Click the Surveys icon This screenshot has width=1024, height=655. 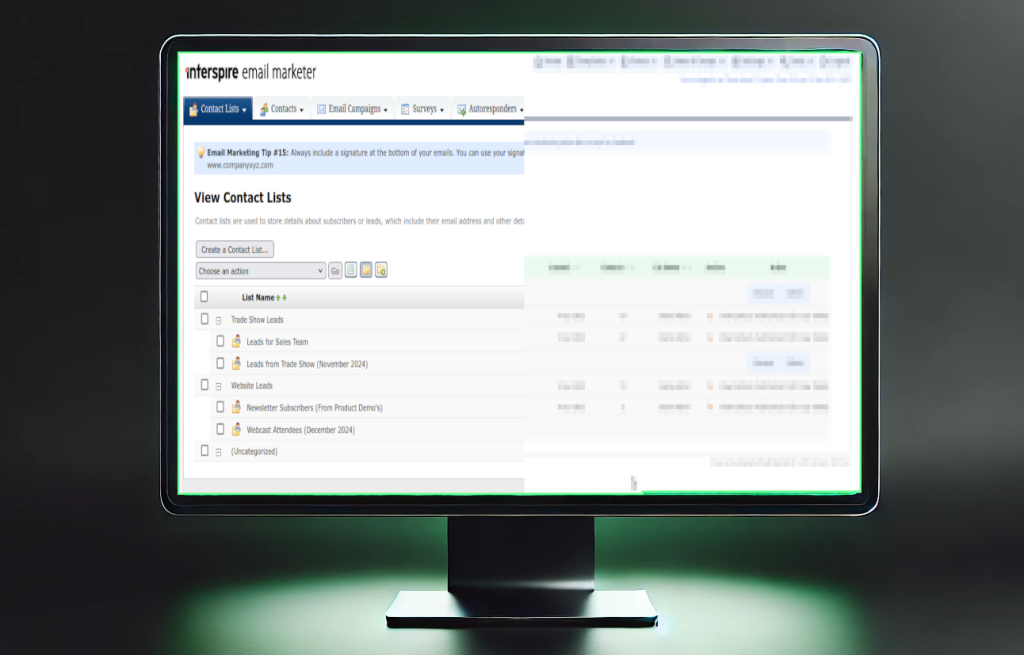pos(403,108)
